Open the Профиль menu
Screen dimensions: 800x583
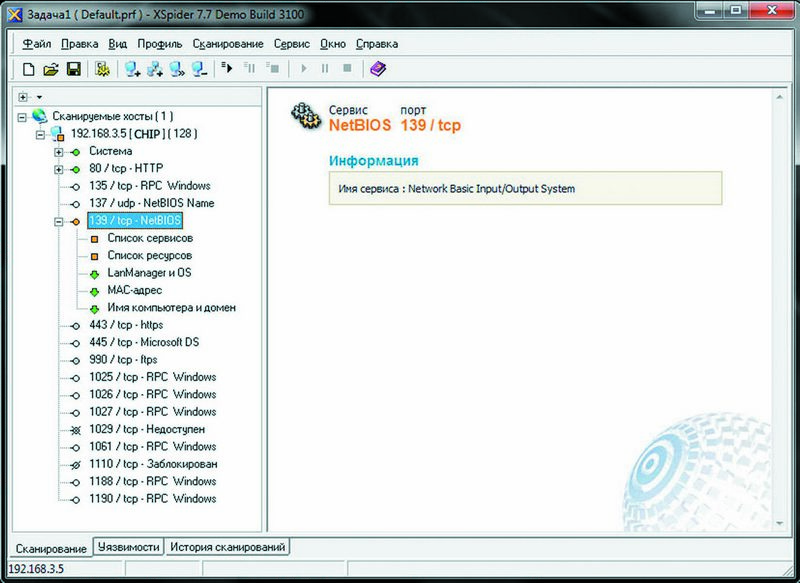160,44
